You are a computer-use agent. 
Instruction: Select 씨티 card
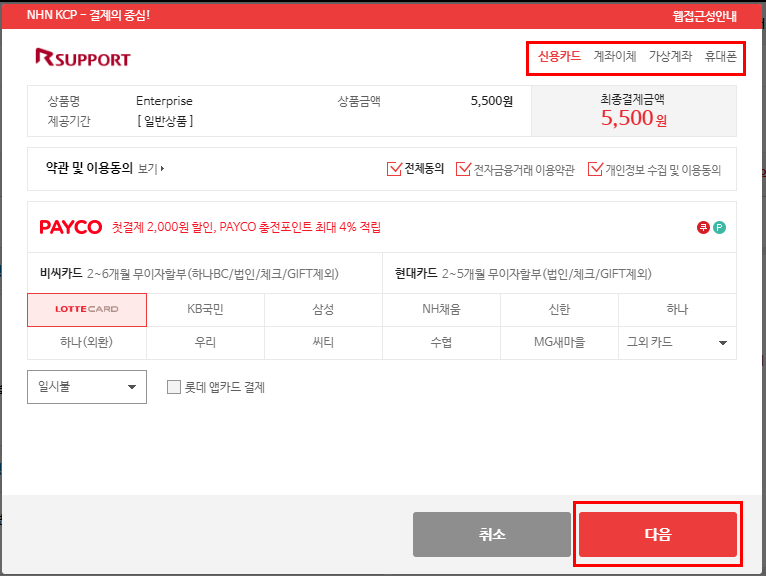[323, 342]
